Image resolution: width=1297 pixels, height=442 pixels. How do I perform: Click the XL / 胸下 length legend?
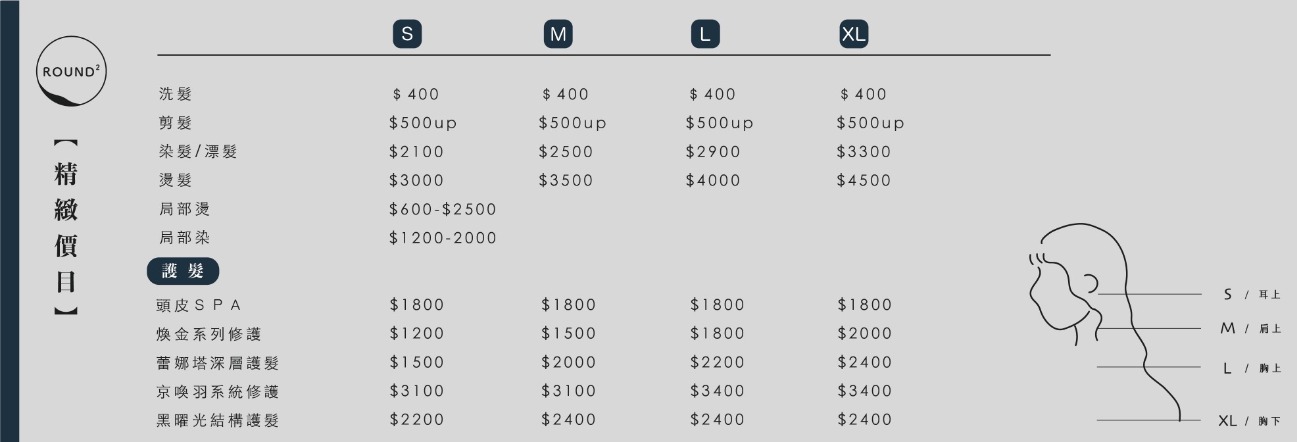click(1248, 421)
